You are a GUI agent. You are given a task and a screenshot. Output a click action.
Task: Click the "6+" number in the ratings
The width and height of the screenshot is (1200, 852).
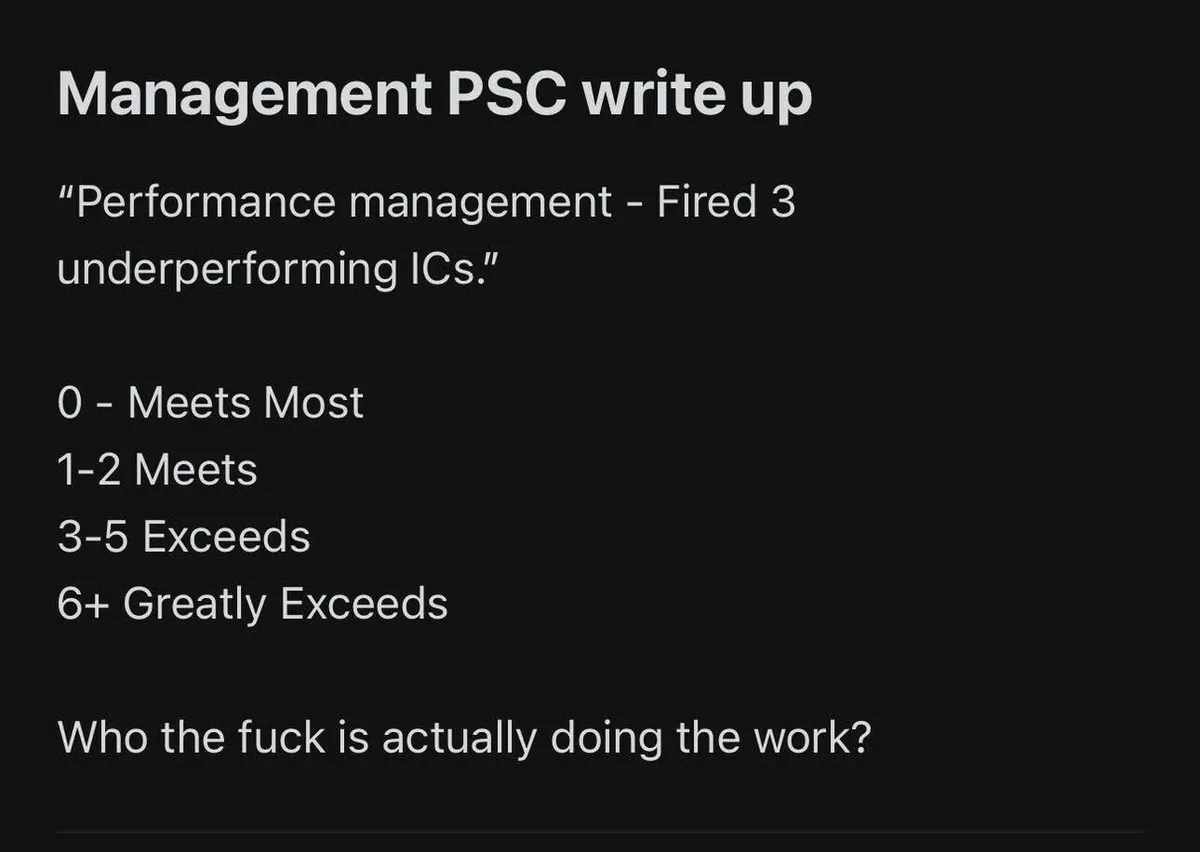[77, 605]
